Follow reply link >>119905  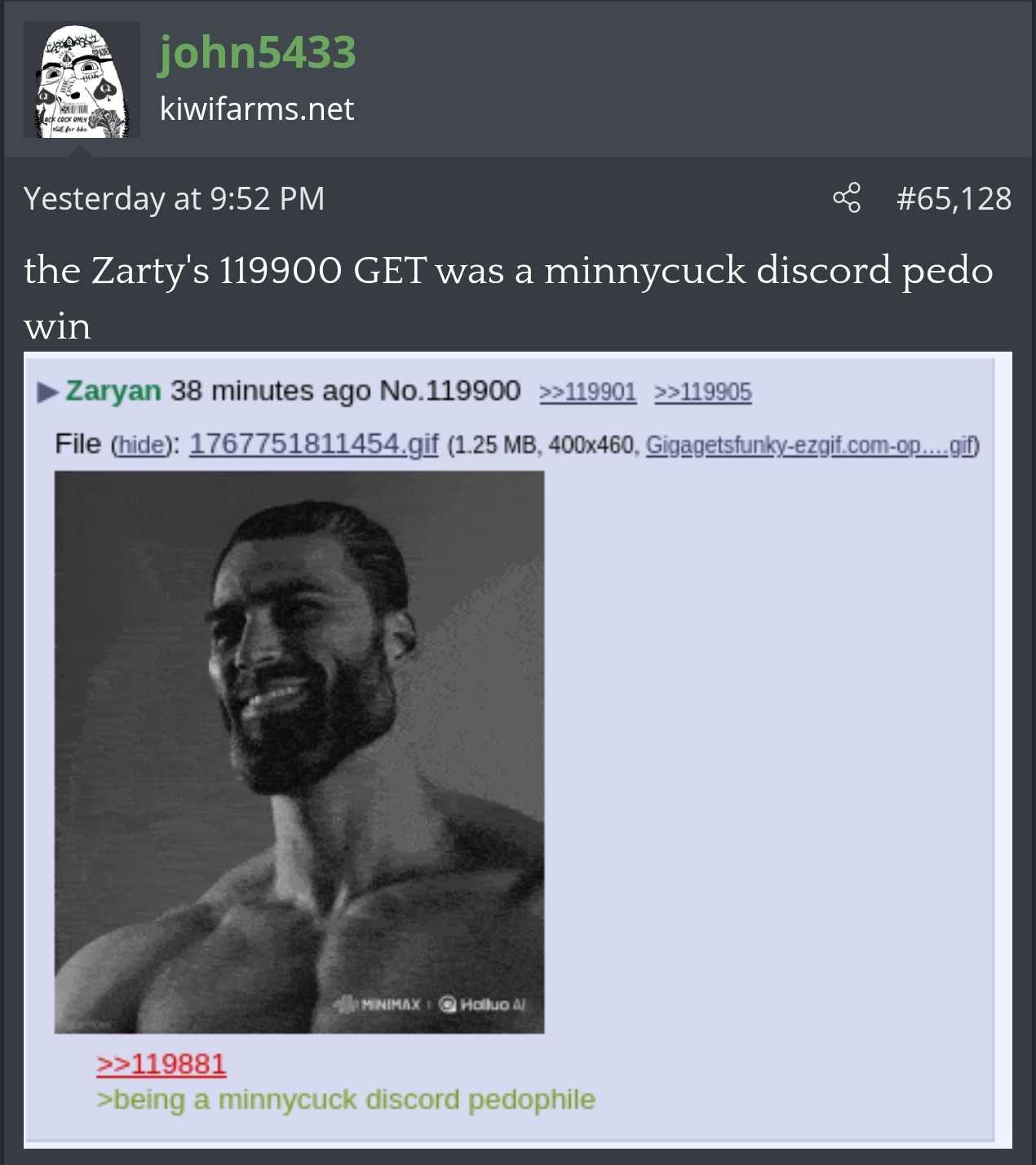[x=703, y=392]
